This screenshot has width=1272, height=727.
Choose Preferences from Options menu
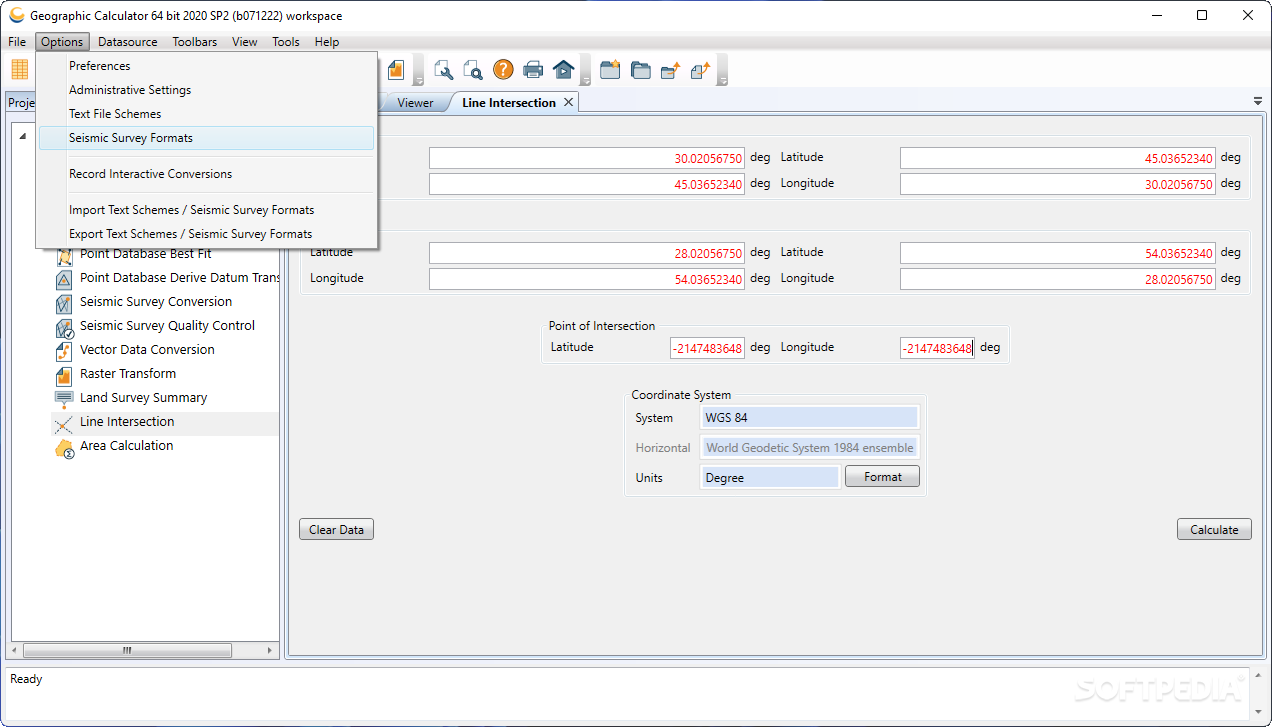pos(206,66)
